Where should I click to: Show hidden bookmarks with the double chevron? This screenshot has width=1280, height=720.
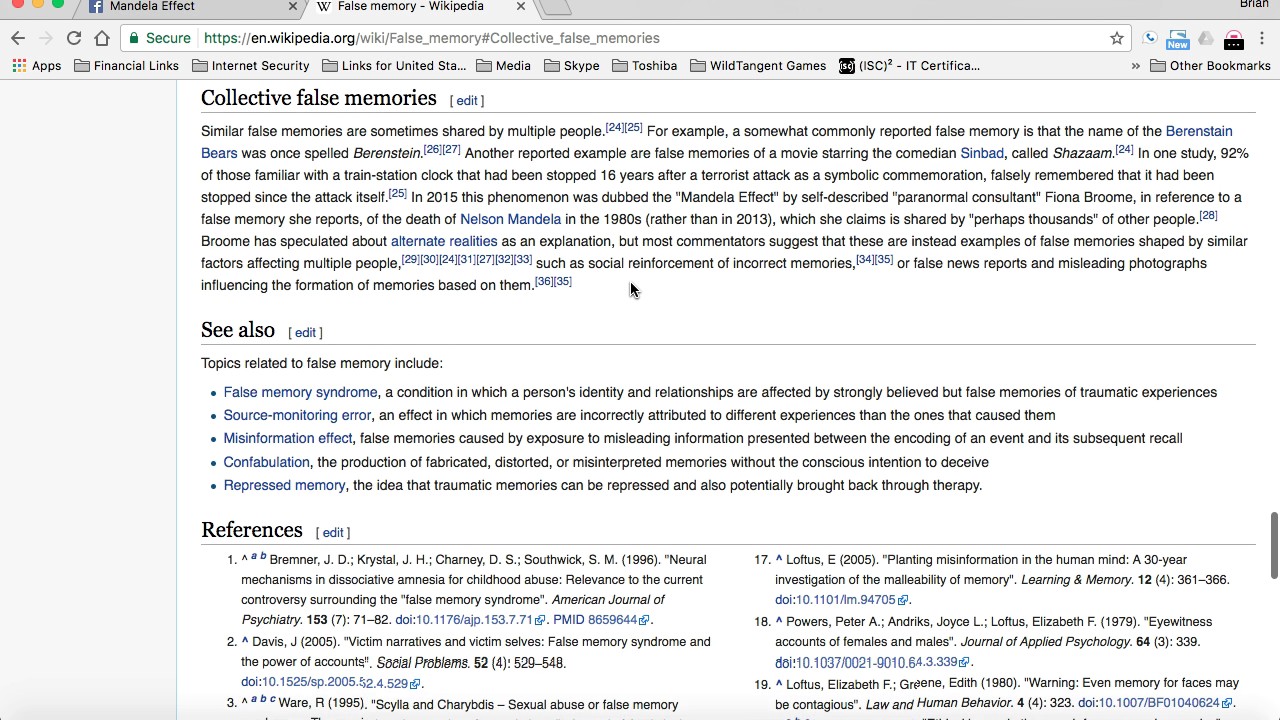(1135, 66)
